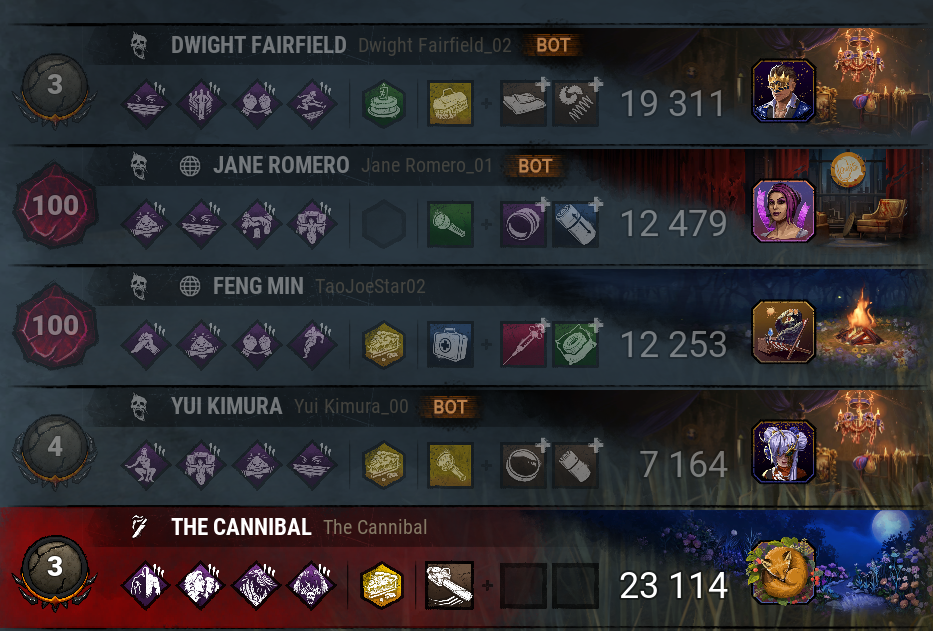Open Dwight Fairfield's masked character portrait
Screen dimensions: 933x631
(x=784, y=91)
